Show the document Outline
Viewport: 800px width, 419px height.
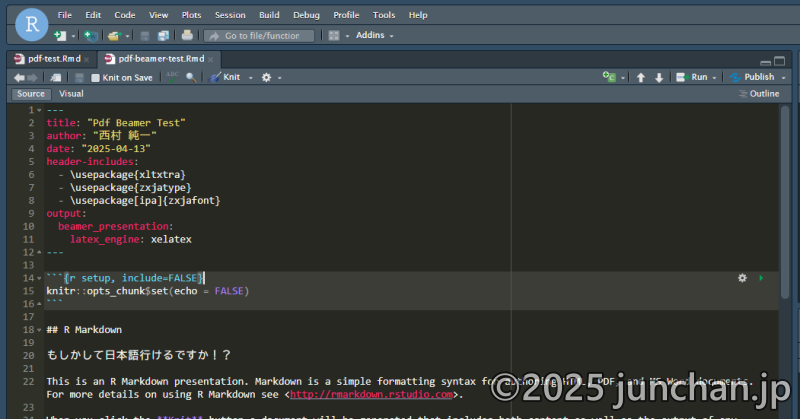(x=759, y=94)
